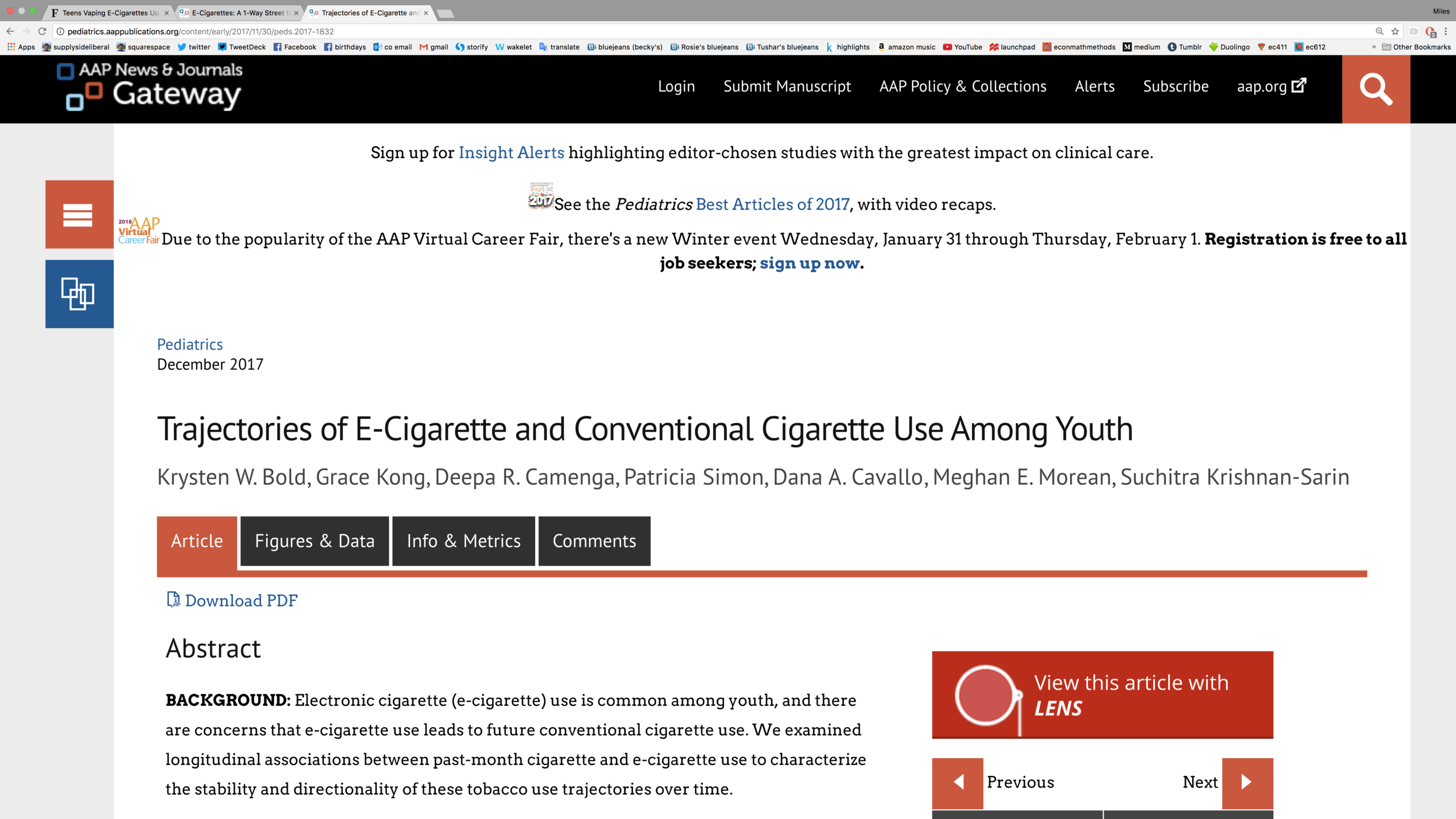Open the YouTube bookmark
The width and height of the screenshot is (1456, 819).
tap(962, 47)
